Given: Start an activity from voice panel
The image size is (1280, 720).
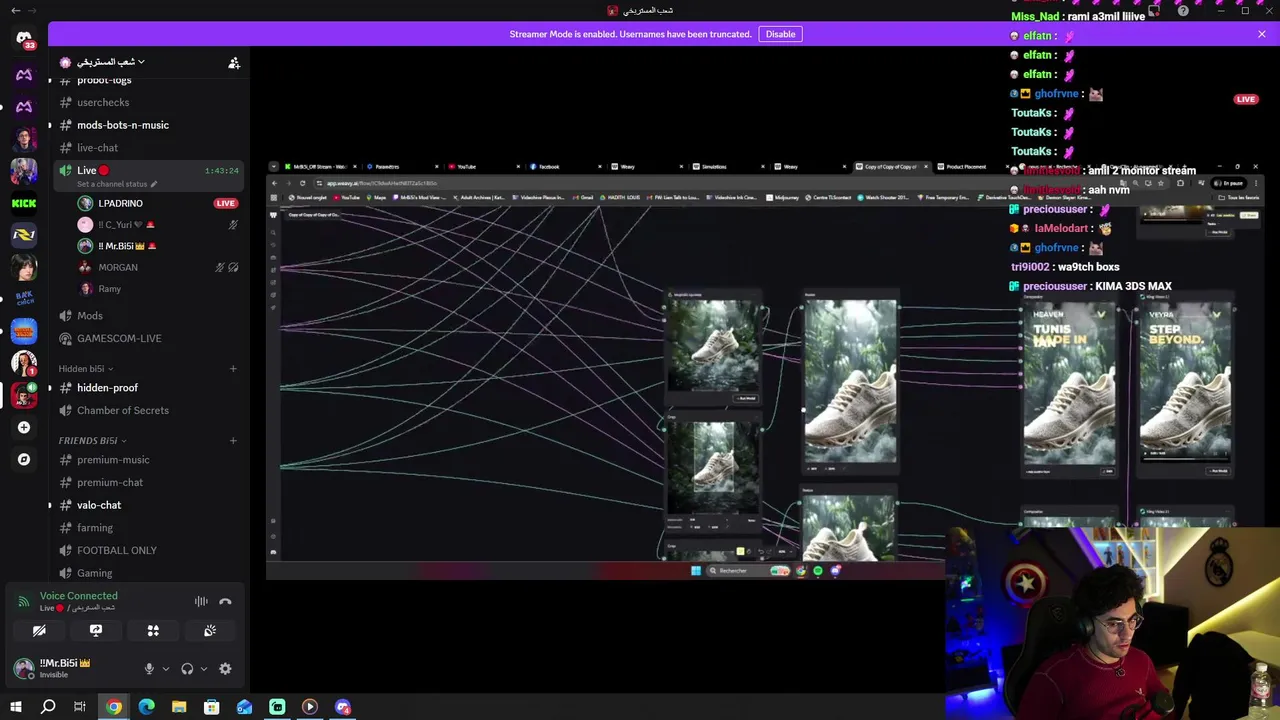Looking at the screenshot, I should point(153,631).
